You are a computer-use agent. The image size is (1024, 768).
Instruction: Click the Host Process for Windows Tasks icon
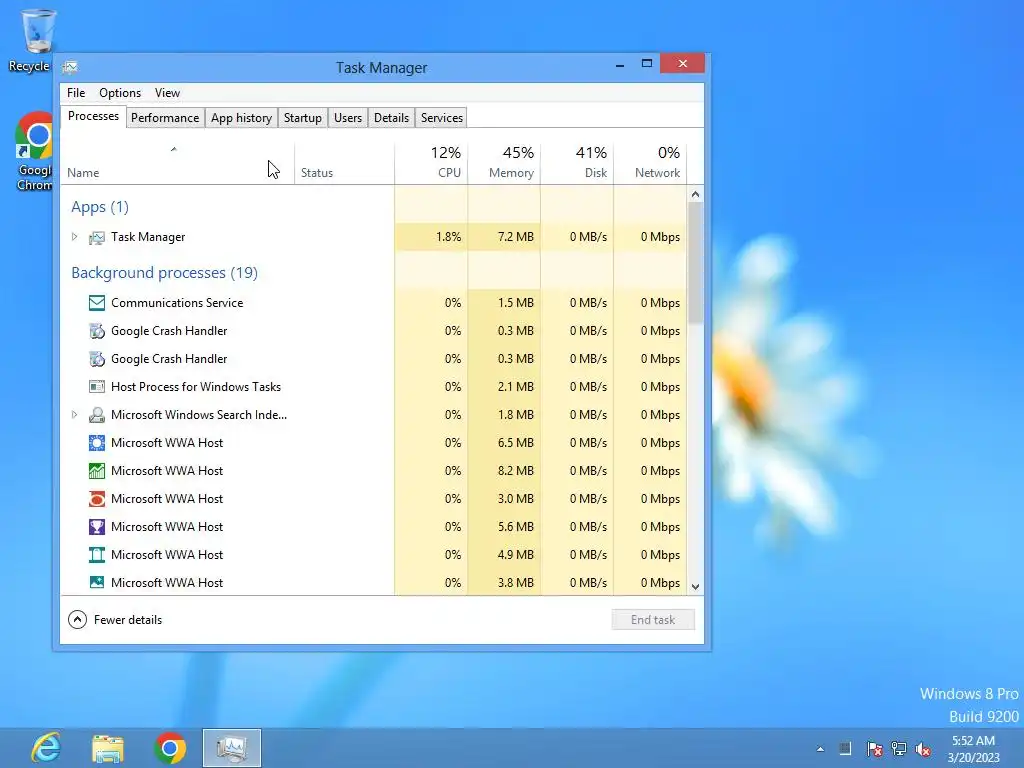click(97, 387)
